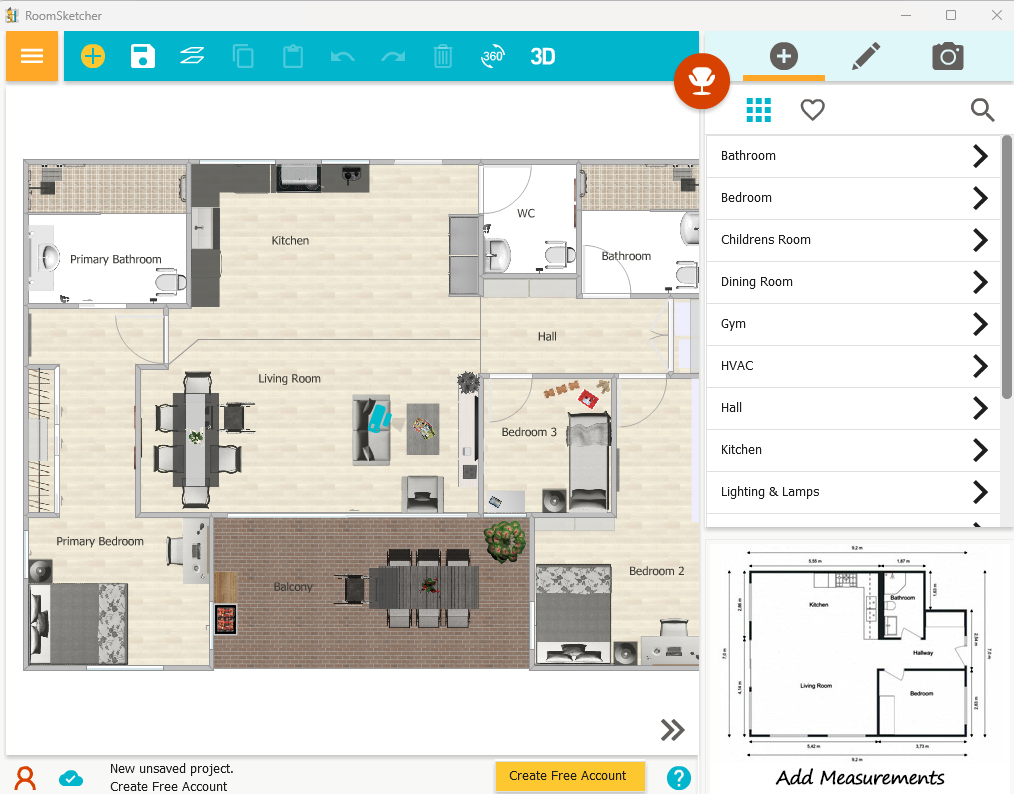Screen dimensions: 1014x794
Task: Search the furniture catalog
Action: pyautogui.click(x=982, y=110)
